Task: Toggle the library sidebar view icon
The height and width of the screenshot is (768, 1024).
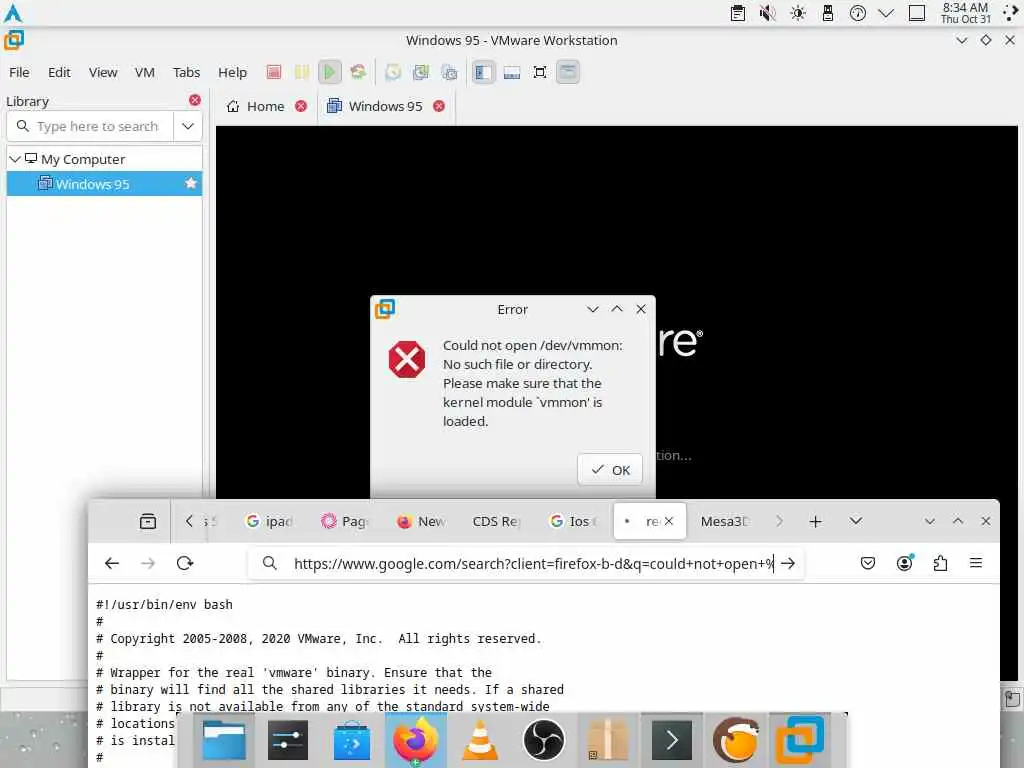Action: pyautogui.click(x=483, y=72)
